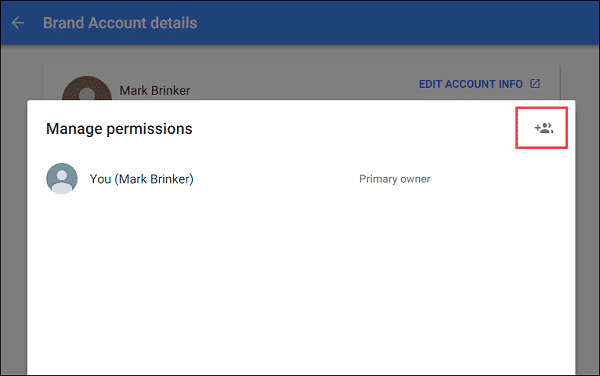600x376 pixels.
Task: Open the EDIT ACCOUNT INFO link
Action: [479, 84]
